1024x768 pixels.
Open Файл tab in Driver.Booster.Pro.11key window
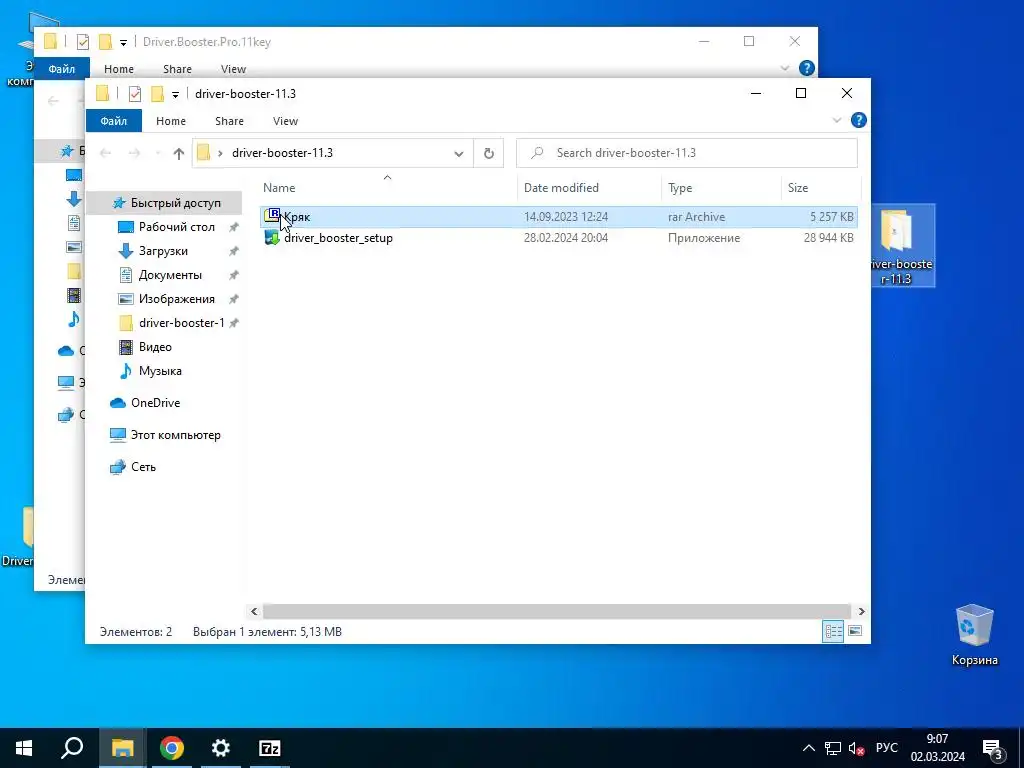coord(61,69)
